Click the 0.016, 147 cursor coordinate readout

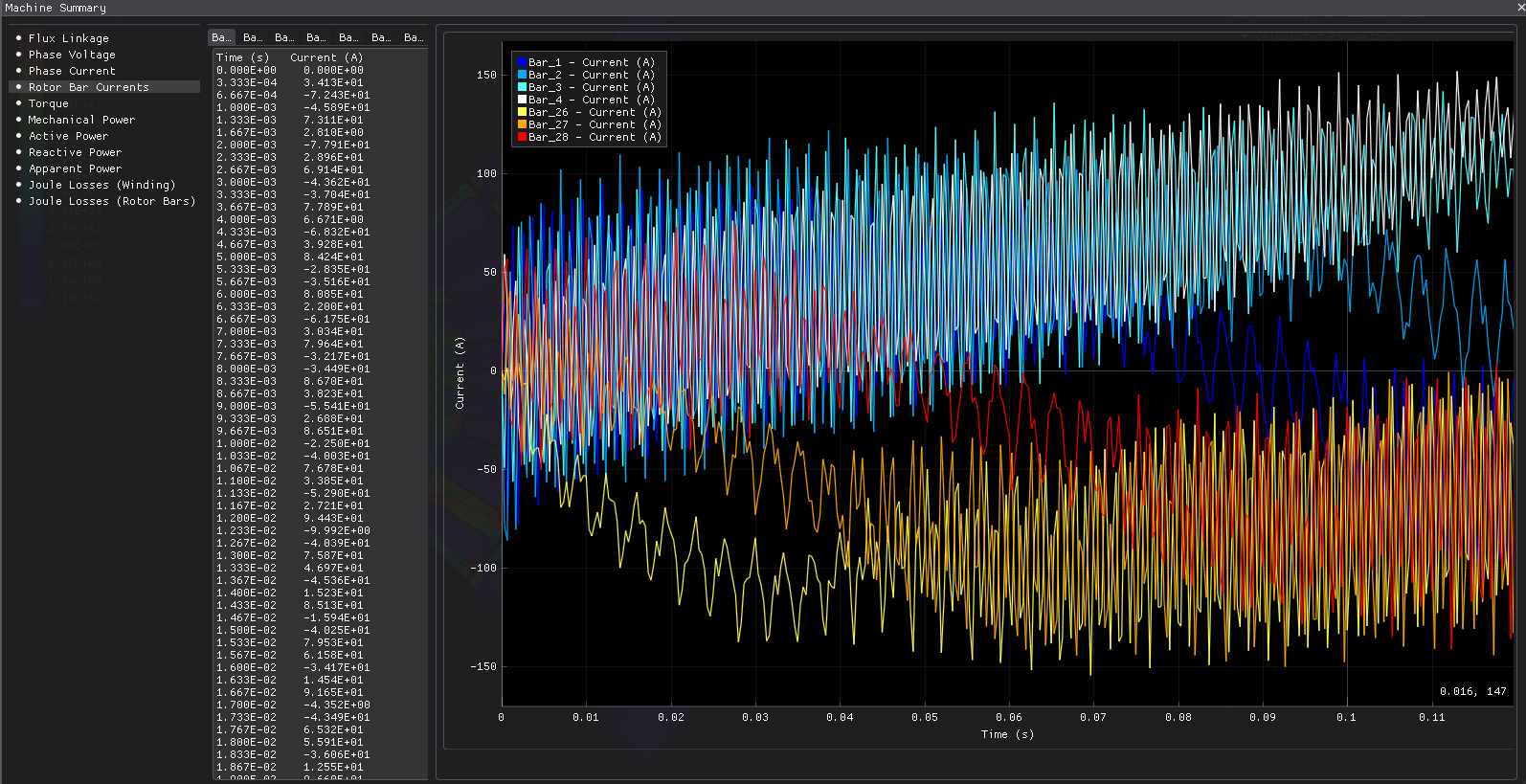click(1472, 691)
